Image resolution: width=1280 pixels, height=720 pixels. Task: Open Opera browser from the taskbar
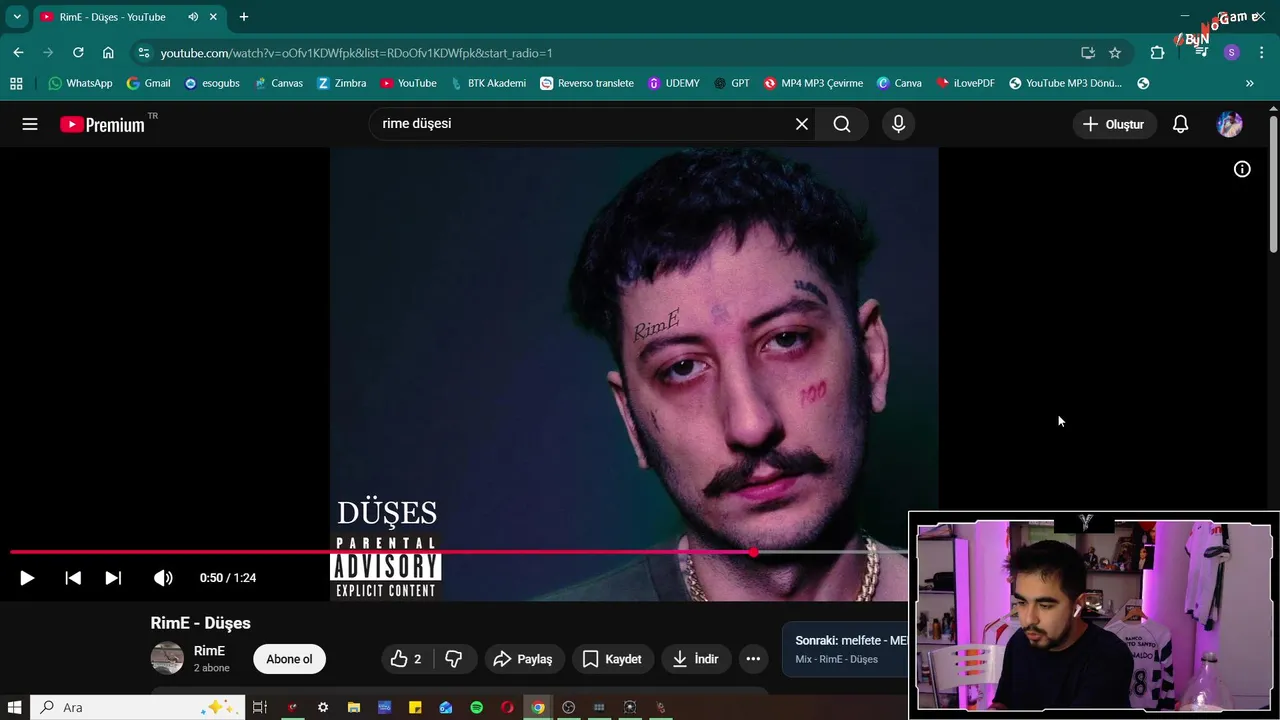tap(507, 707)
